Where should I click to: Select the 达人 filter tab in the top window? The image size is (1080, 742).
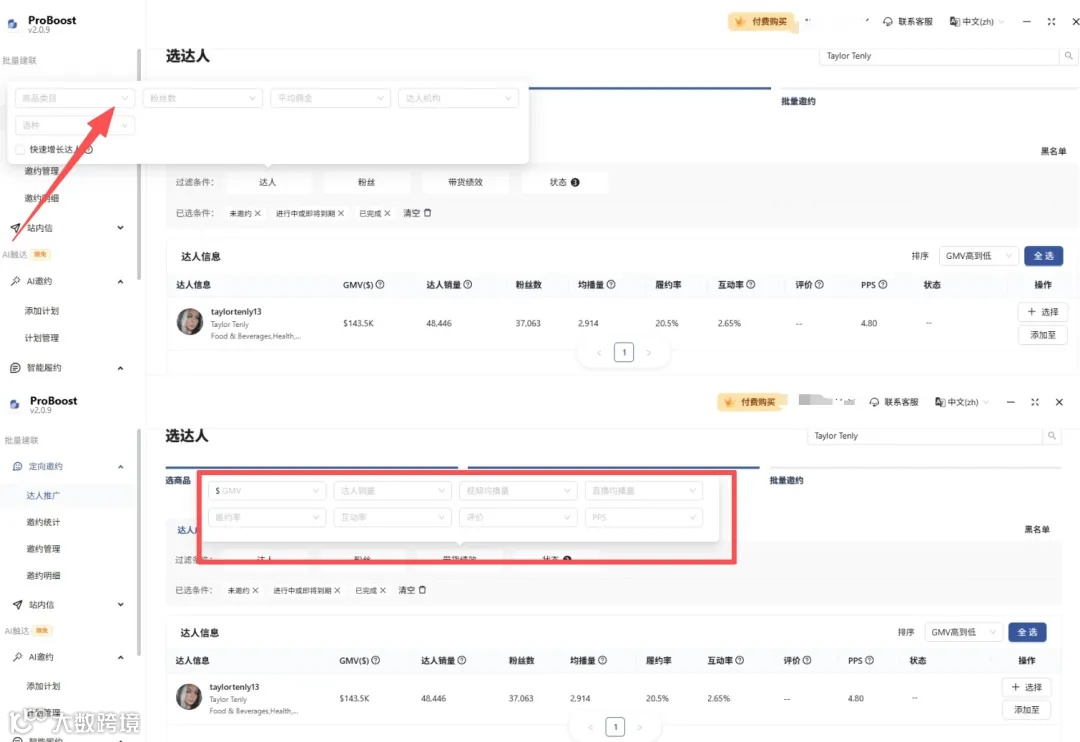[x=267, y=183]
